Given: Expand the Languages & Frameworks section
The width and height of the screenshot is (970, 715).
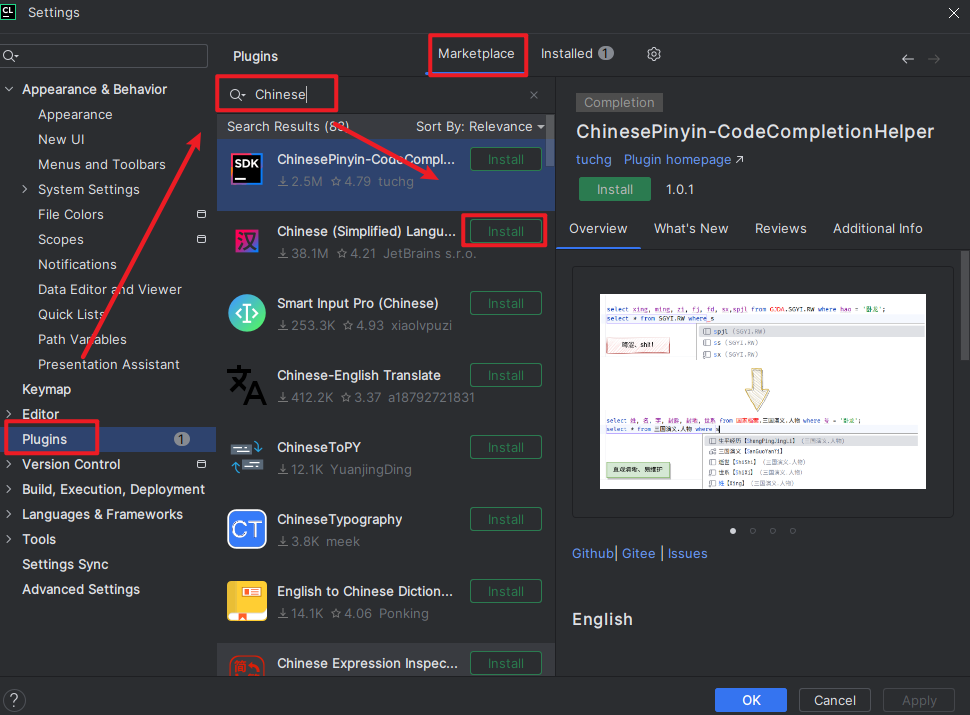Looking at the screenshot, I should click(10, 515).
